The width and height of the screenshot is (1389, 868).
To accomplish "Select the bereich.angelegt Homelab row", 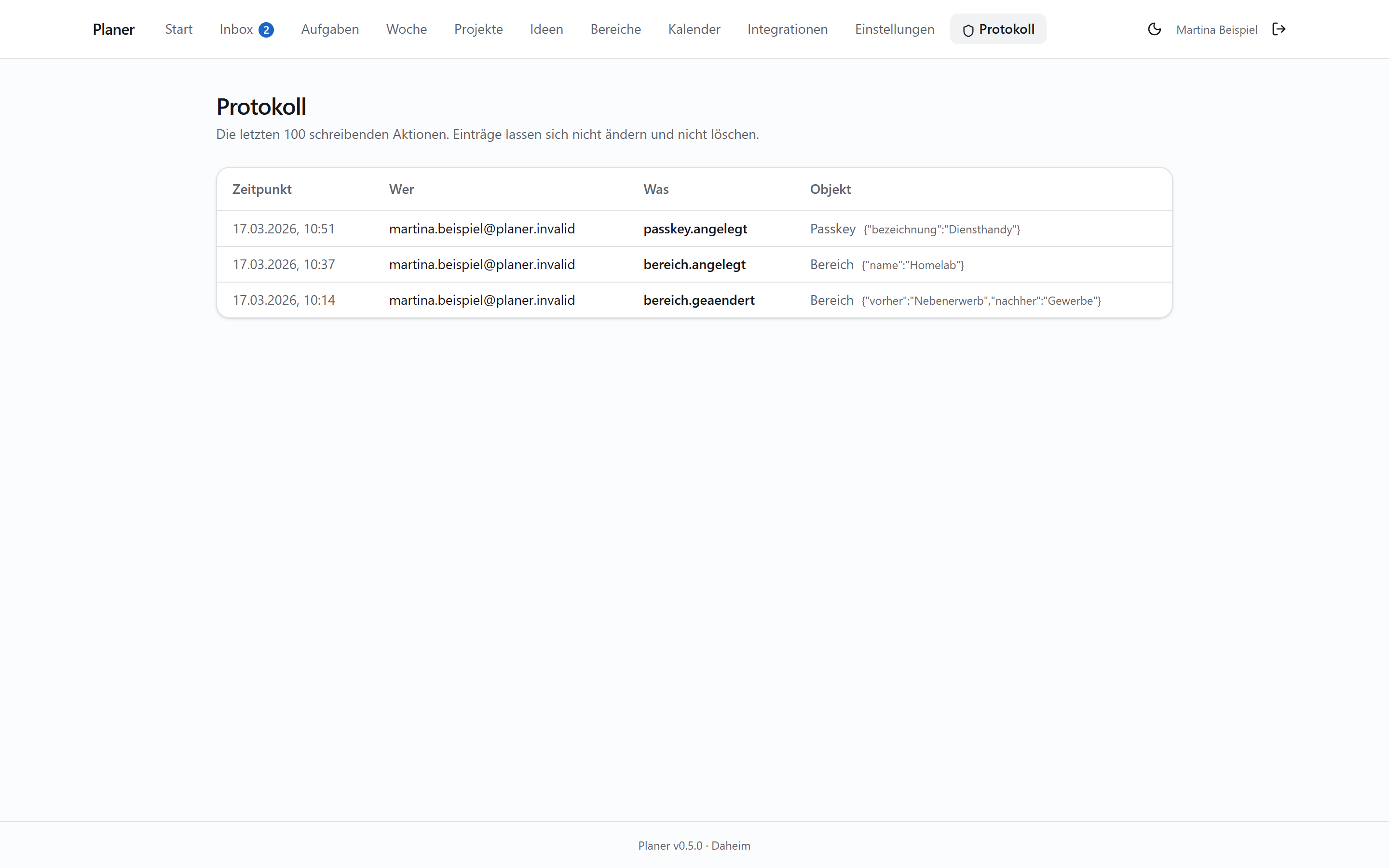I will point(694,264).
